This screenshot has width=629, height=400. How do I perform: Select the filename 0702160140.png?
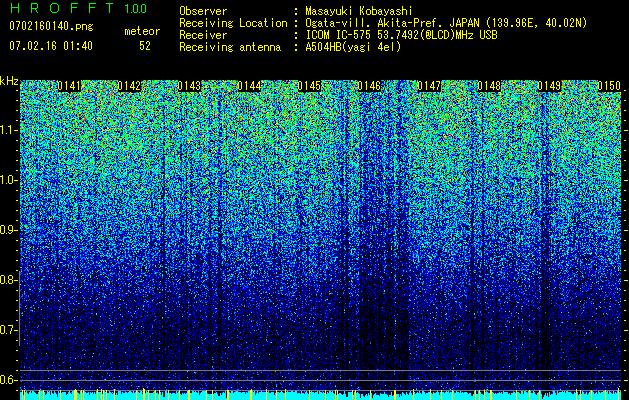(x=51, y=27)
